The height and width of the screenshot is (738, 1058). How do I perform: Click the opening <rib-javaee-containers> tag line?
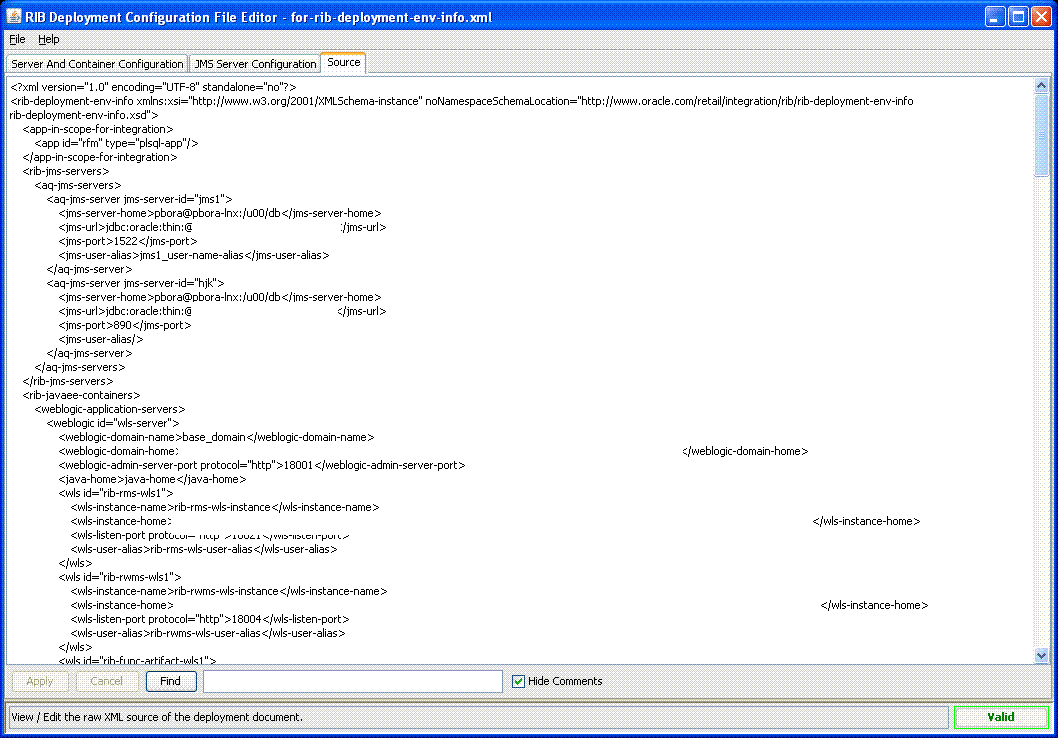point(81,395)
